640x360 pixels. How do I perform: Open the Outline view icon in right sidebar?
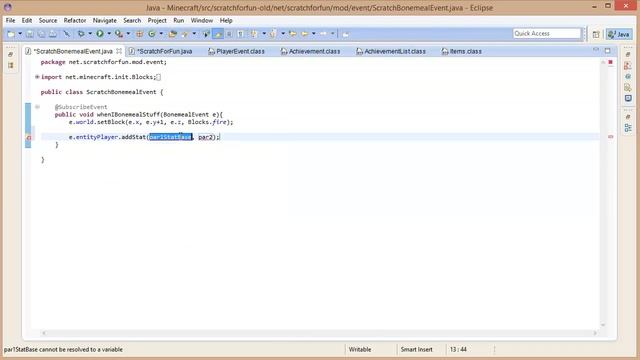[x=628, y=128]
